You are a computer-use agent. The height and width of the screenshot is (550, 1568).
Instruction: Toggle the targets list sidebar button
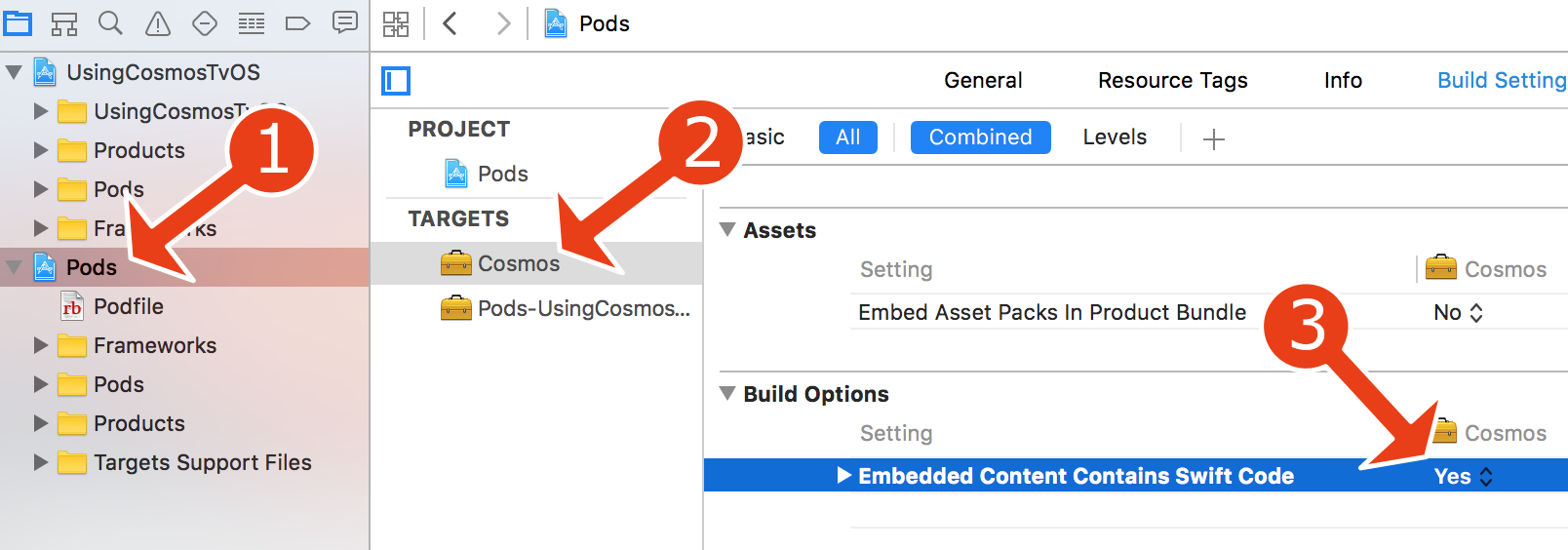396,81
